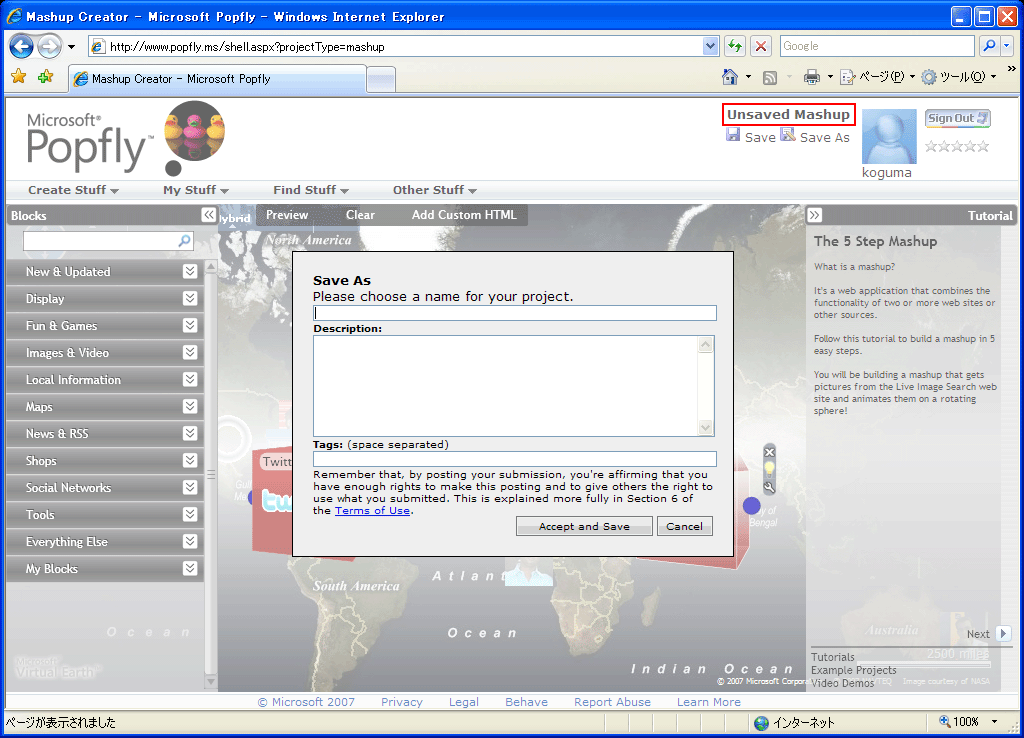Viewport: 1024px width, 738px height.
Task: Click the browser Back arrow button
Action: click(x=22, y=46)
